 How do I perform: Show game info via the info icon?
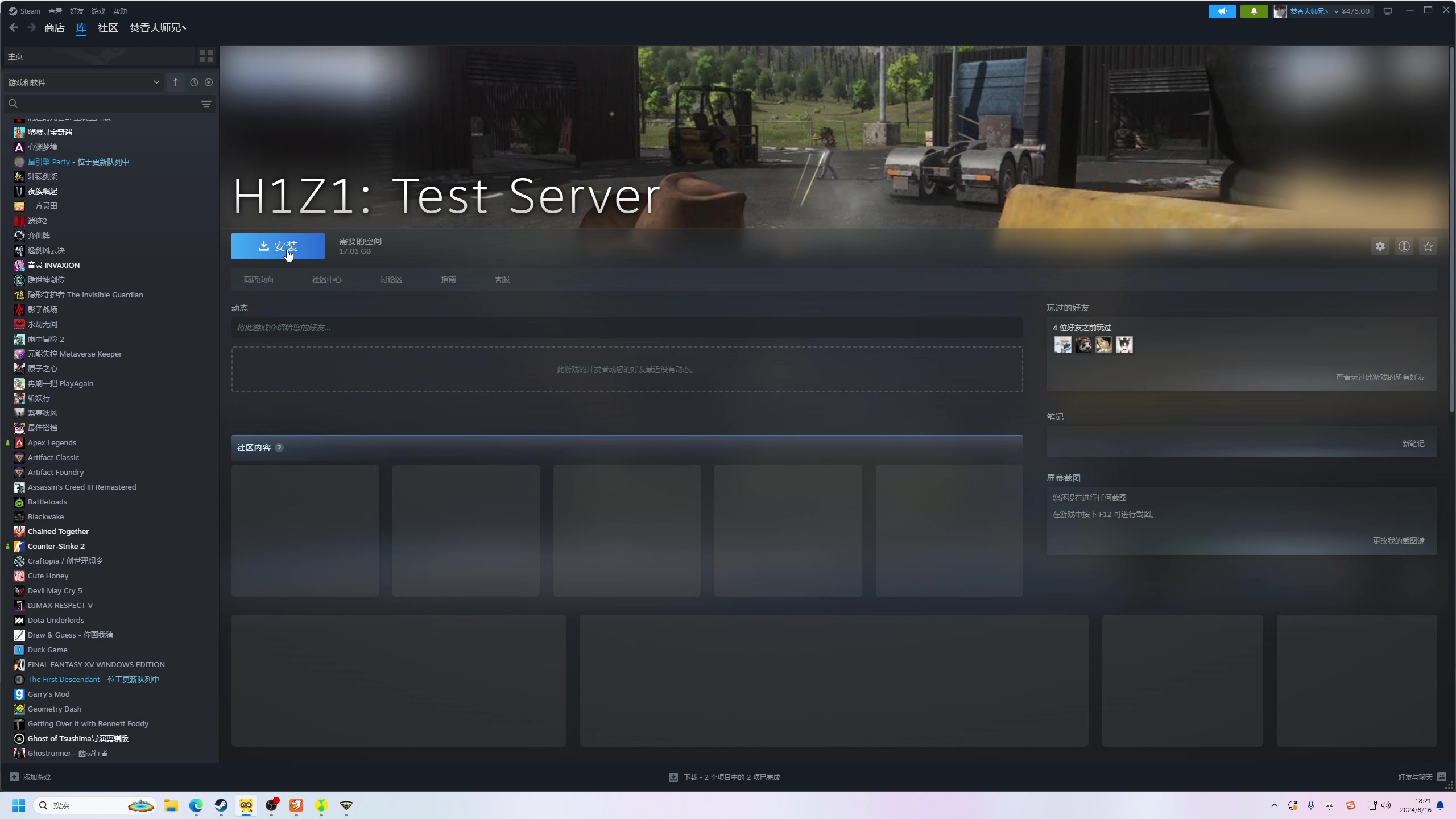[1404, 246]
